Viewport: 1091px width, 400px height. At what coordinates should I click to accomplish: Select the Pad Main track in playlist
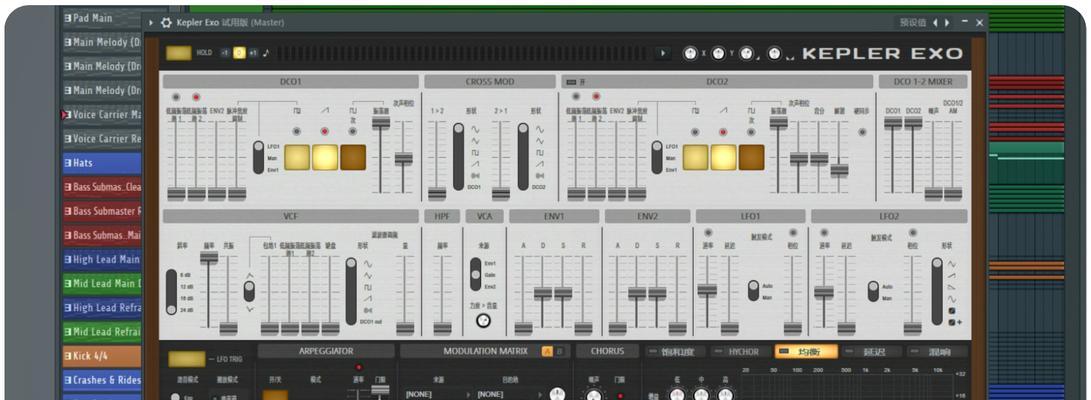pos(102,18)
